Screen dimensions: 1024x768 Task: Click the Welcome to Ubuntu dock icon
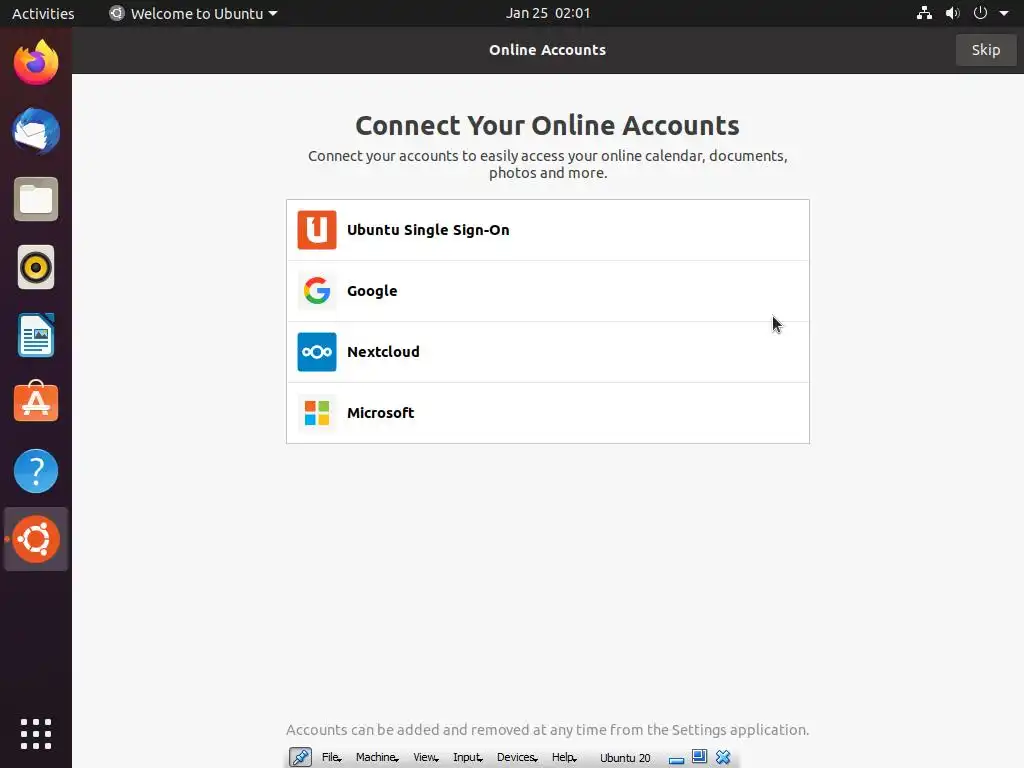pos(36,539)
